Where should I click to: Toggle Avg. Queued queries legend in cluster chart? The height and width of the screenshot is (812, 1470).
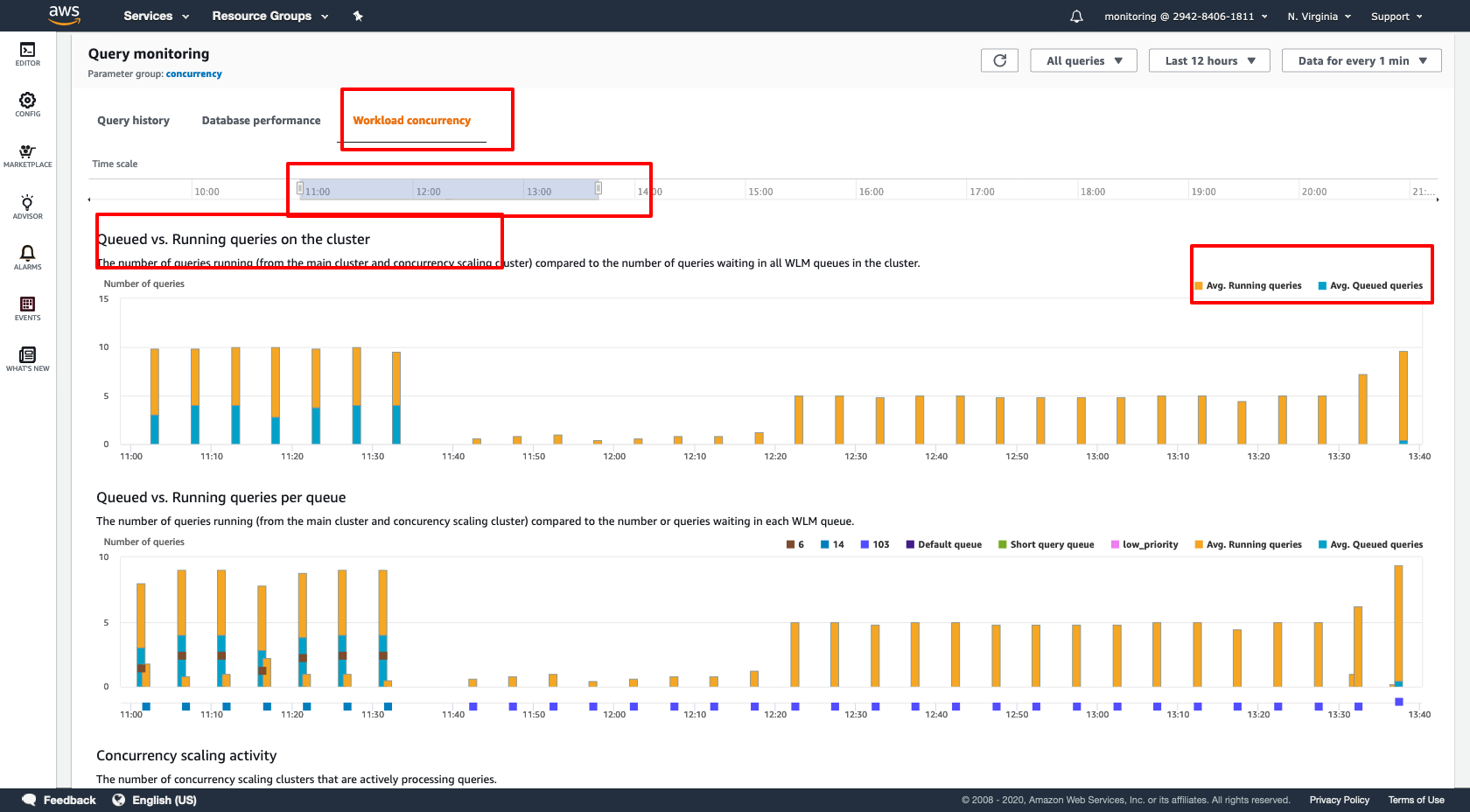[x=1370, y=286]
